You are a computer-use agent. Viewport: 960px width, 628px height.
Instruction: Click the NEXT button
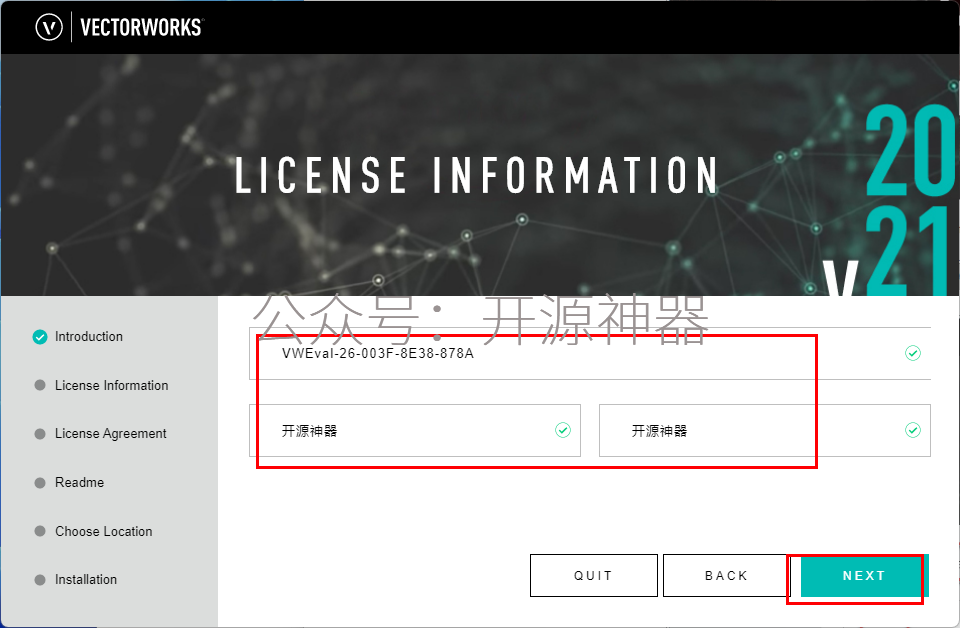point(864,575)
